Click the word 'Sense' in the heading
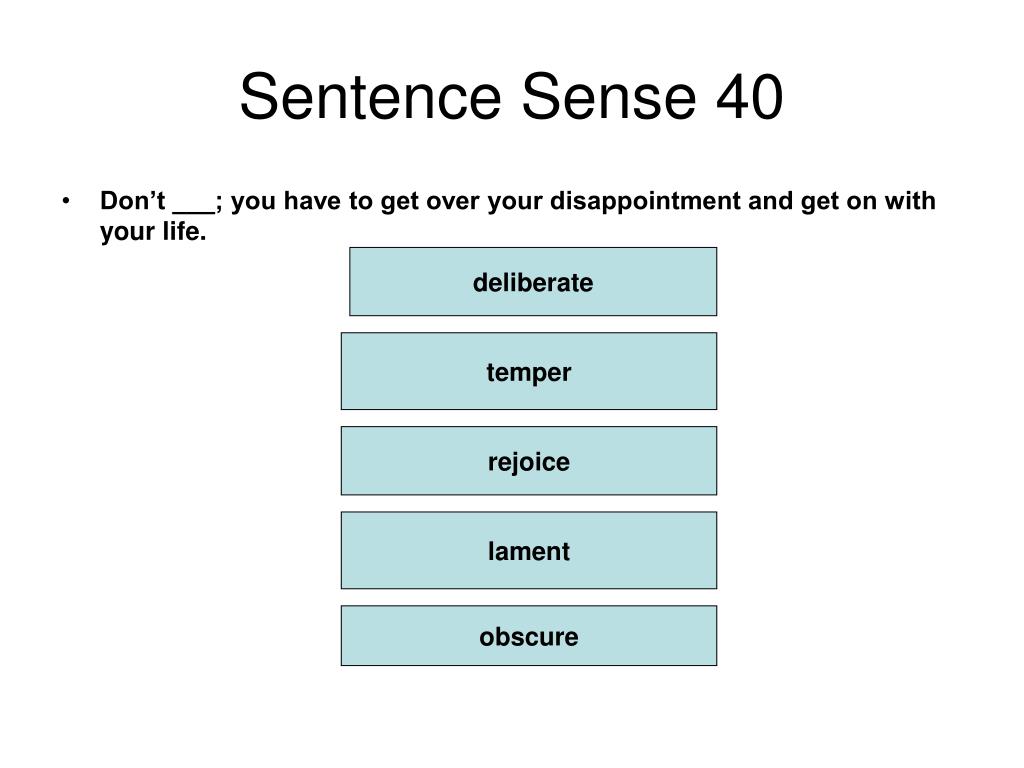 coord(609,96)
